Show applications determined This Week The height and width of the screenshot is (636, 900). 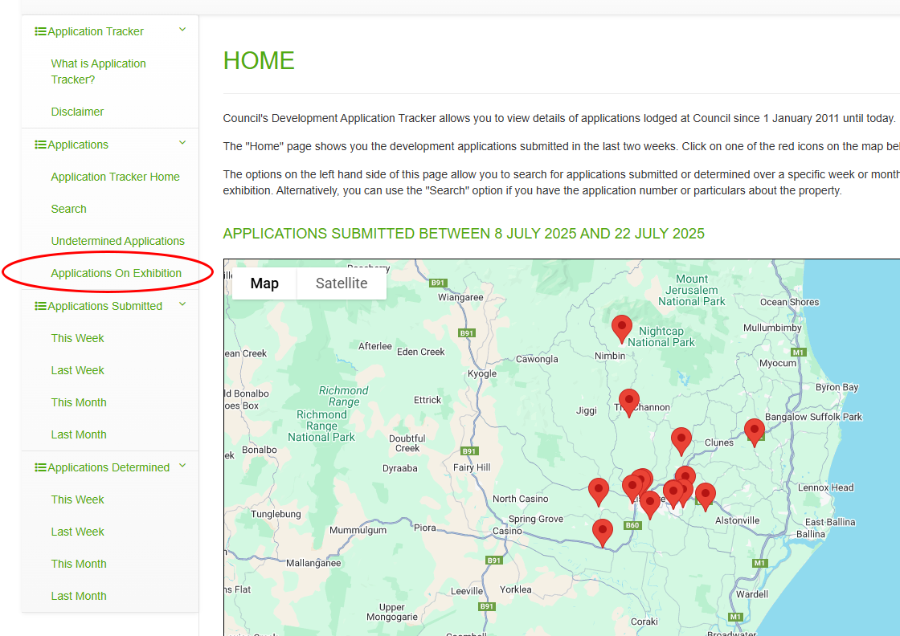pos(77,499)
